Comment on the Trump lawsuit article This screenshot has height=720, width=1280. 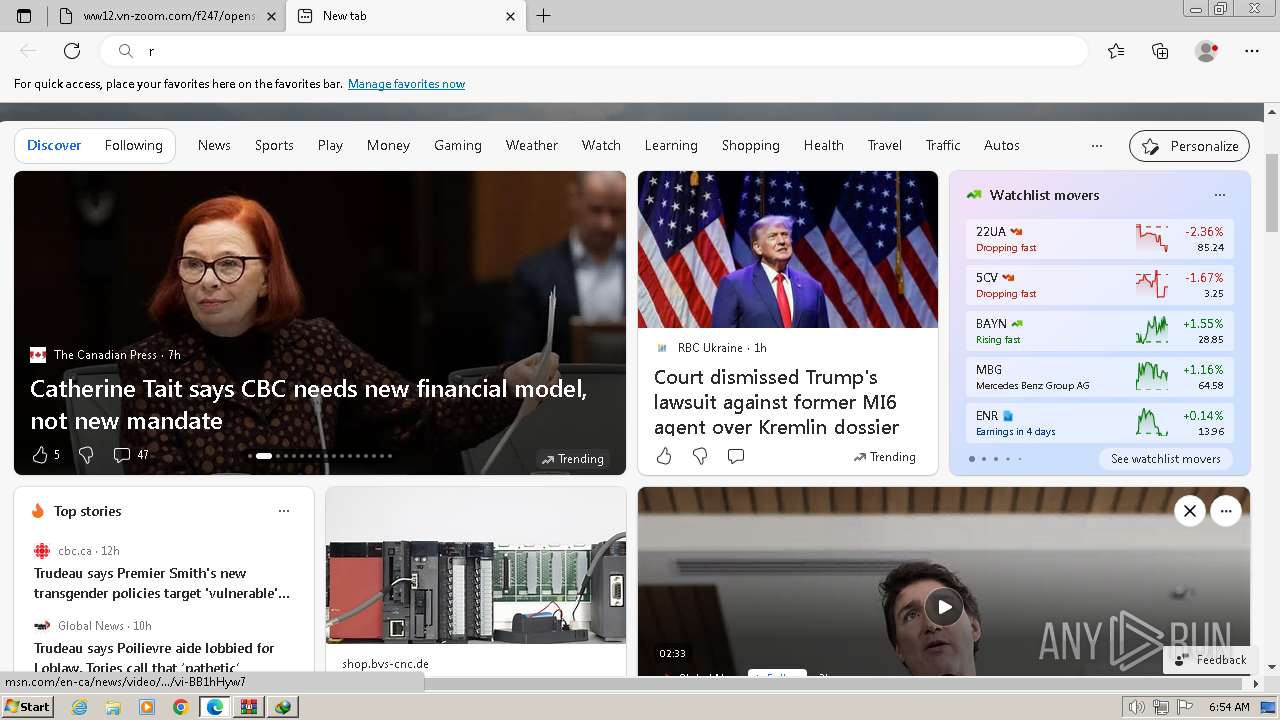pos(736,456)
